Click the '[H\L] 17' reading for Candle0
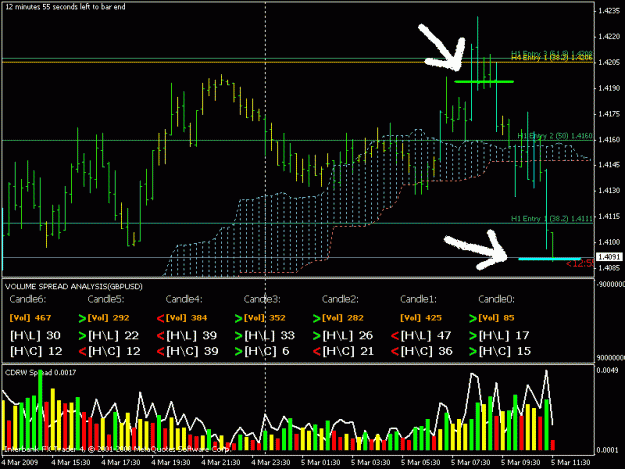The height and width of the screenshot is (469, 625). point(504,336)
